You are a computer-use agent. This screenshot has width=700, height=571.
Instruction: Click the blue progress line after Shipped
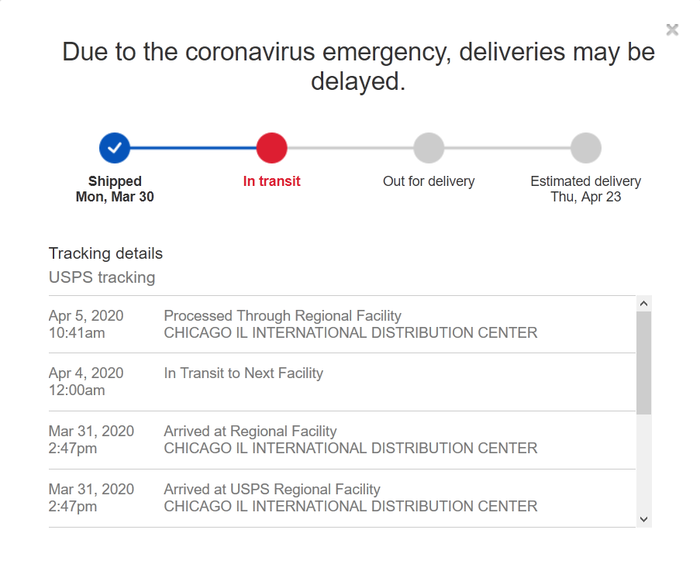click(x=193, y=148)
